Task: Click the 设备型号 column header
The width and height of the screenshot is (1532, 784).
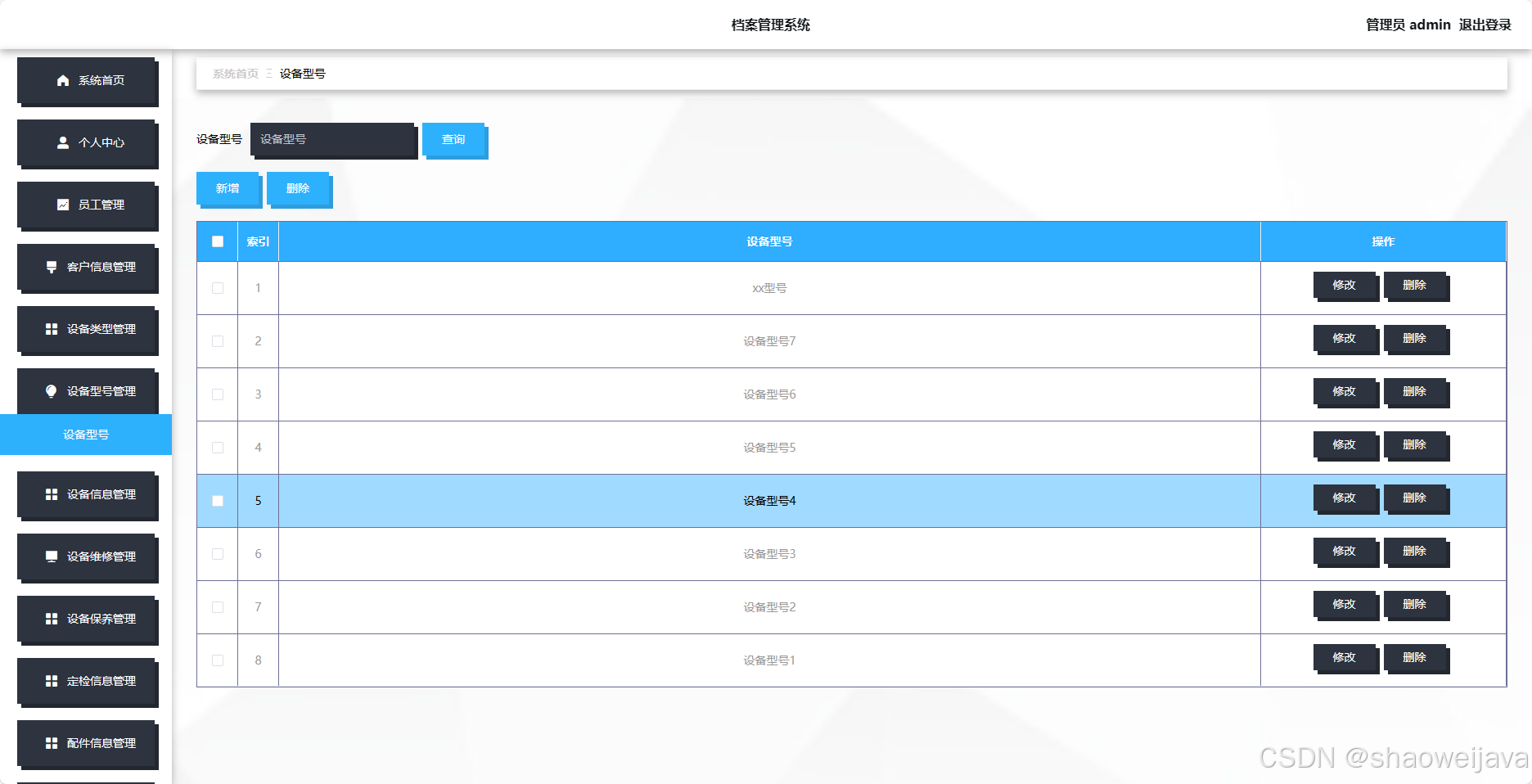Action: click(769, 241)
